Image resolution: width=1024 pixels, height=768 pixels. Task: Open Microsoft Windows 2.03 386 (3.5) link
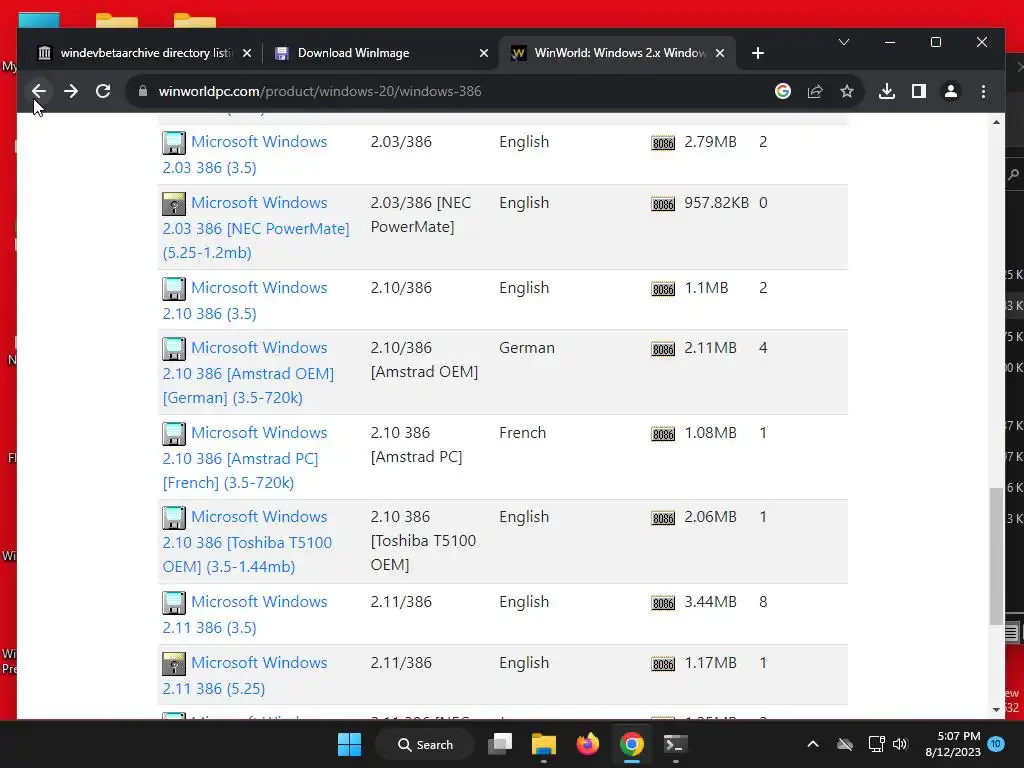pyautogui.click(x=245, y=155)
